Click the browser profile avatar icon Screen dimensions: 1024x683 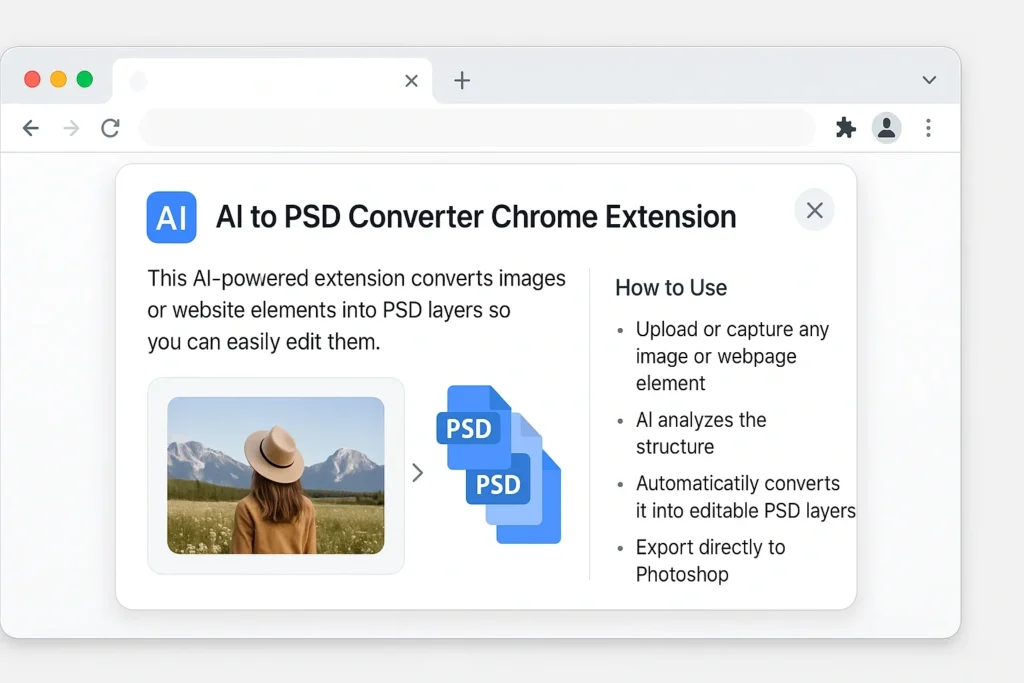click(x=886, y=128)
